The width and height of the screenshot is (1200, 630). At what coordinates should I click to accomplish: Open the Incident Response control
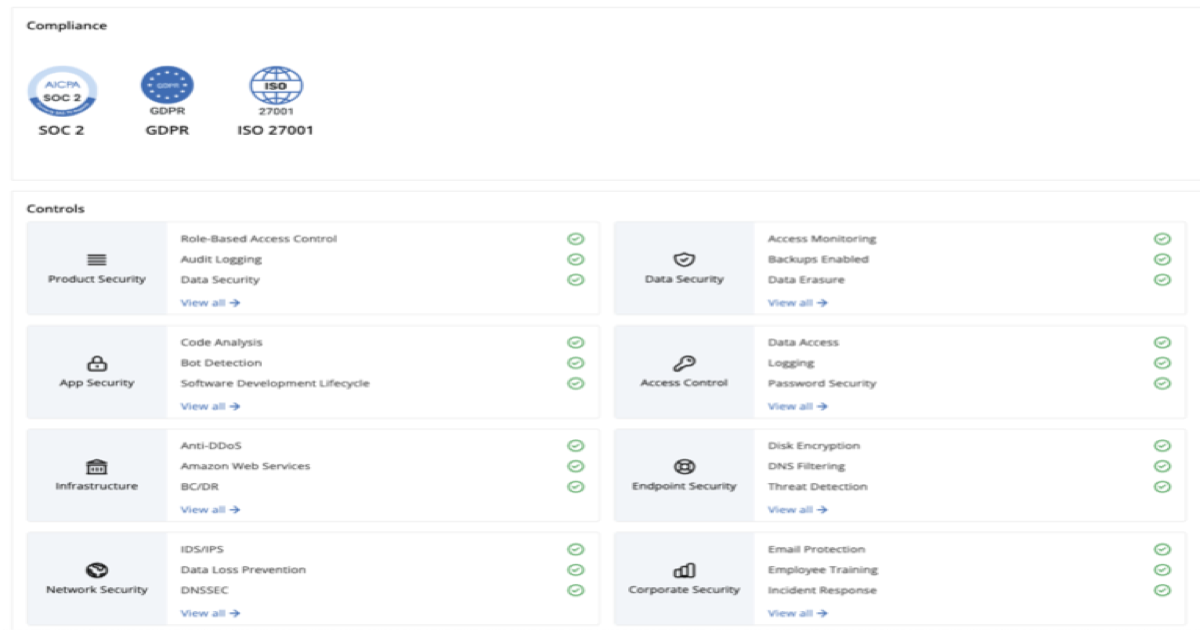(x=822, y=590)
